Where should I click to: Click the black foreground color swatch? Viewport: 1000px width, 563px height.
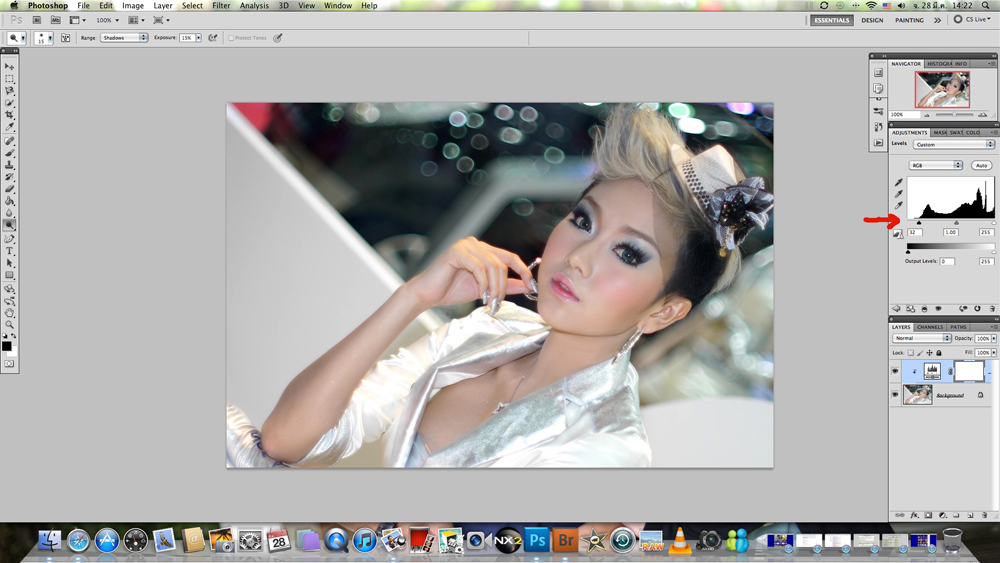pos(6,346)
